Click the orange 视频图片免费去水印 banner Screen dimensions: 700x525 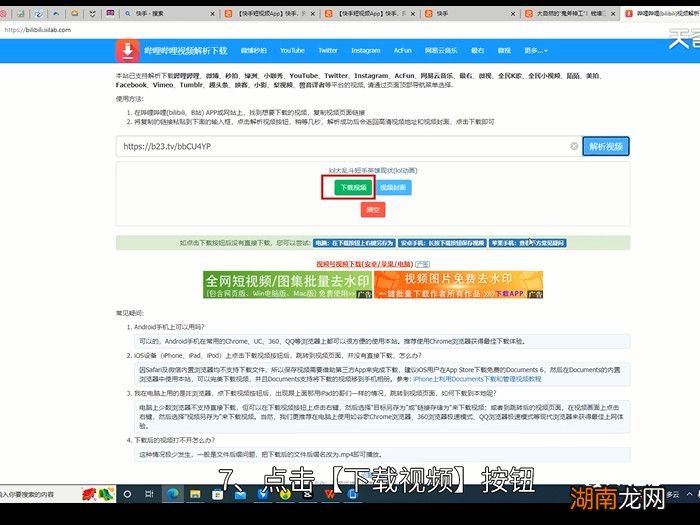click(458, 284)
